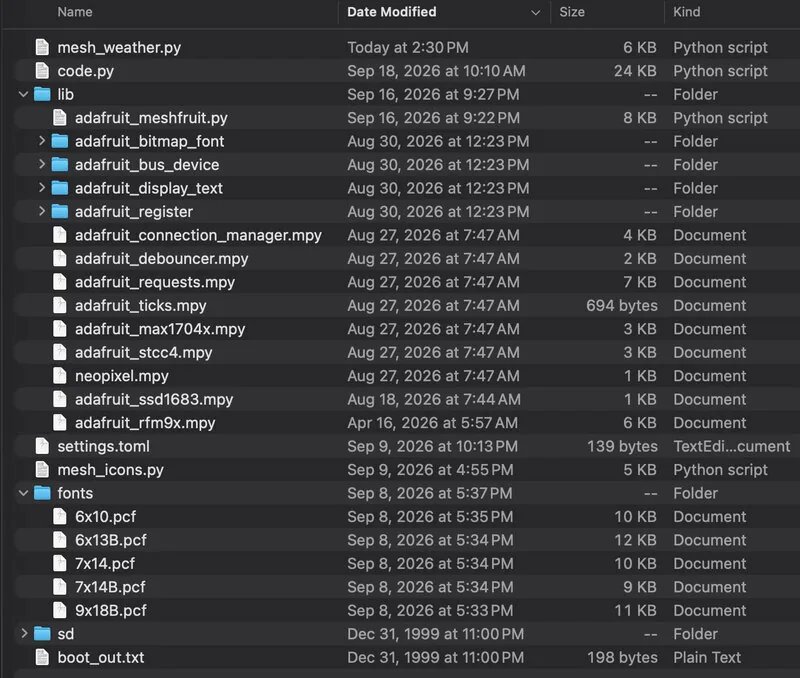Sort by the Kind column header
Image resolution: width=800 pixels, height=678 pixels.
click(x=687, y=12)
